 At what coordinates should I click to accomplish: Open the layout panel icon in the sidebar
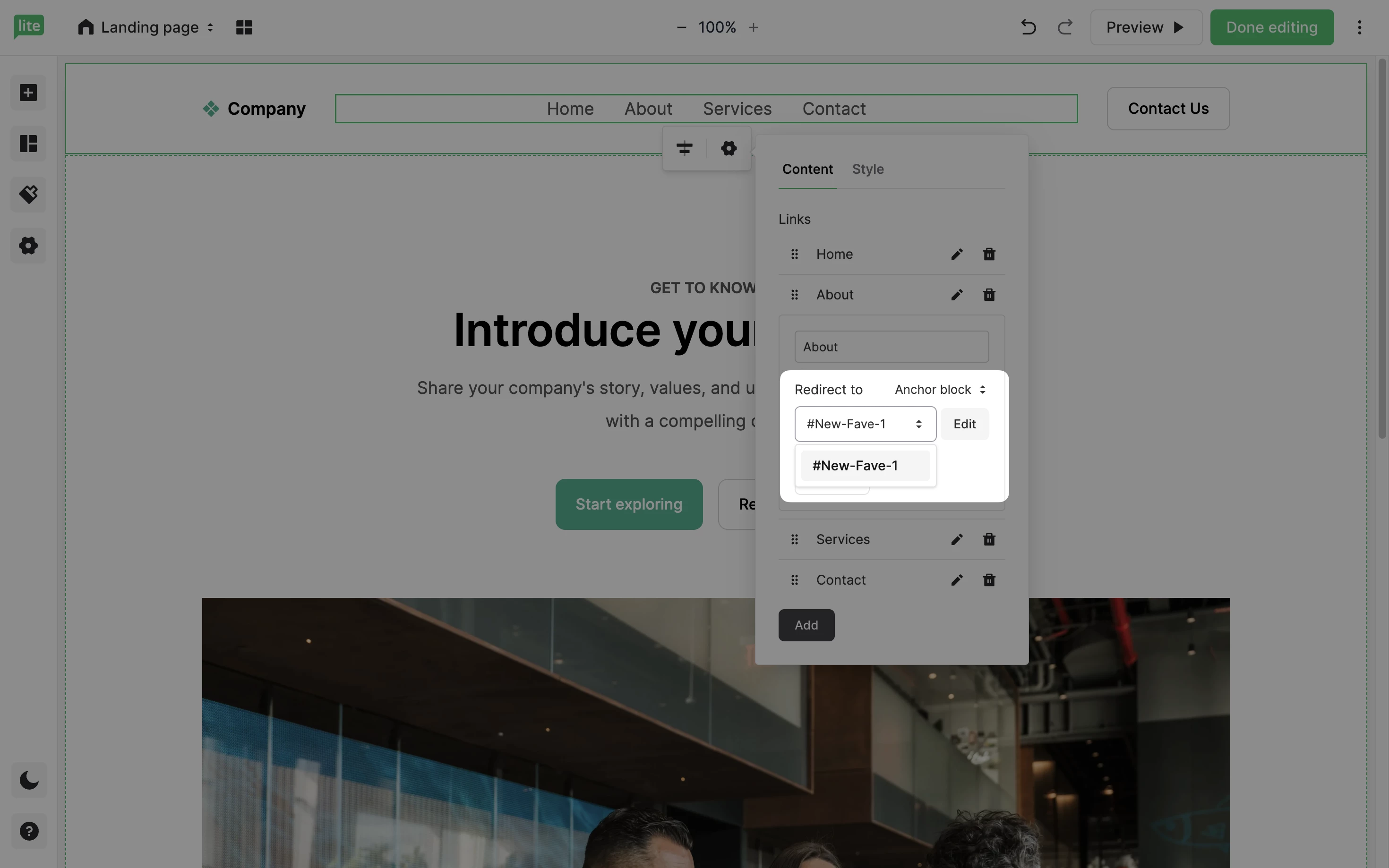pos(28,144)
